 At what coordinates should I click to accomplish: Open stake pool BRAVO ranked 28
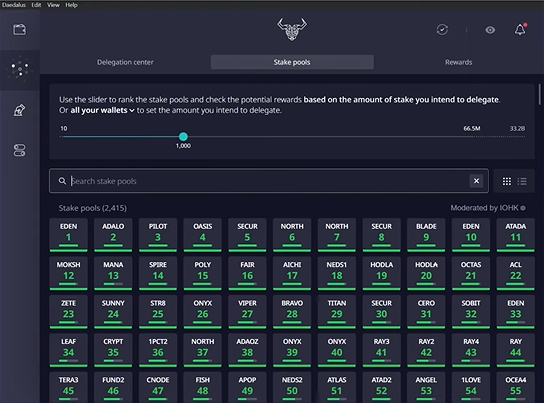[x=292, y=311]
